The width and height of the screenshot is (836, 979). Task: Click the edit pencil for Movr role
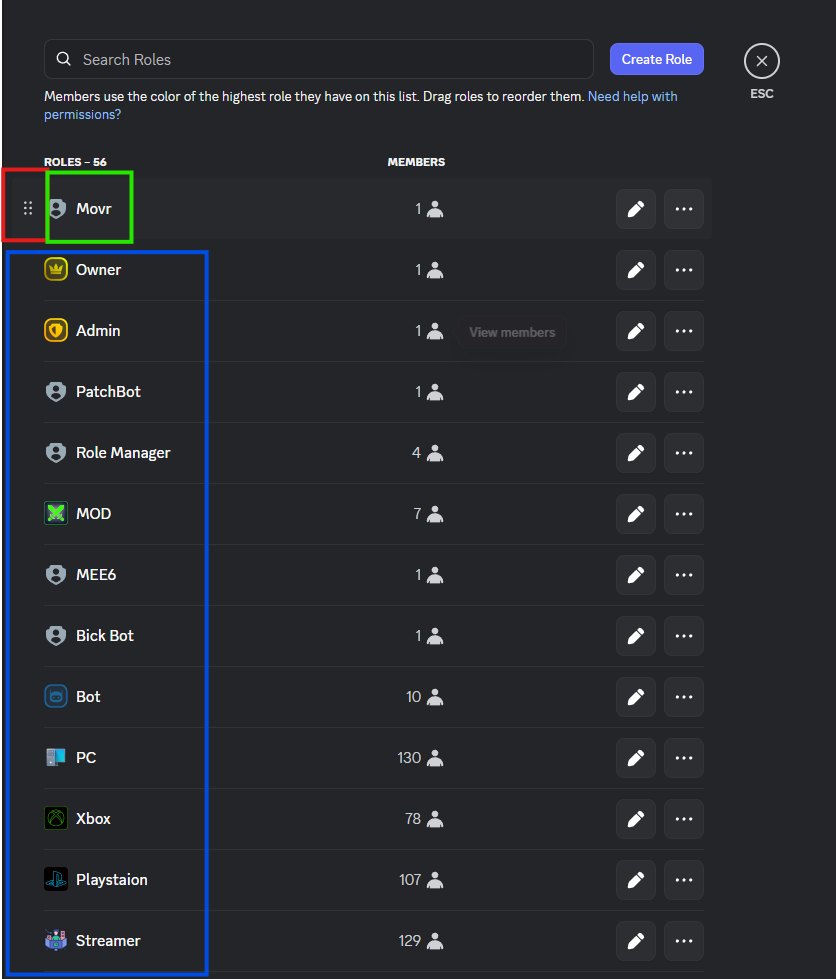tap(636, 209)
